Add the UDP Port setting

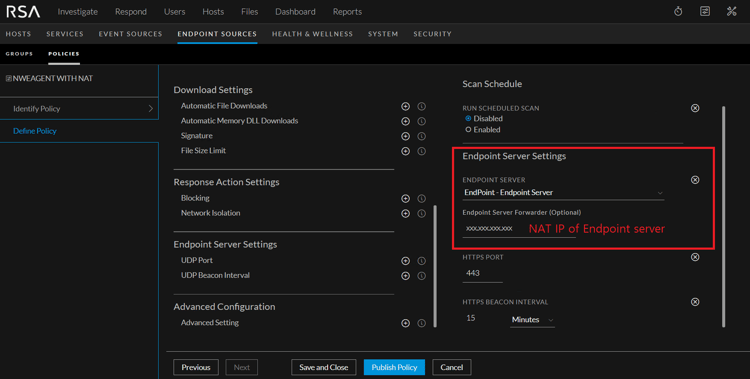point(406,261)
